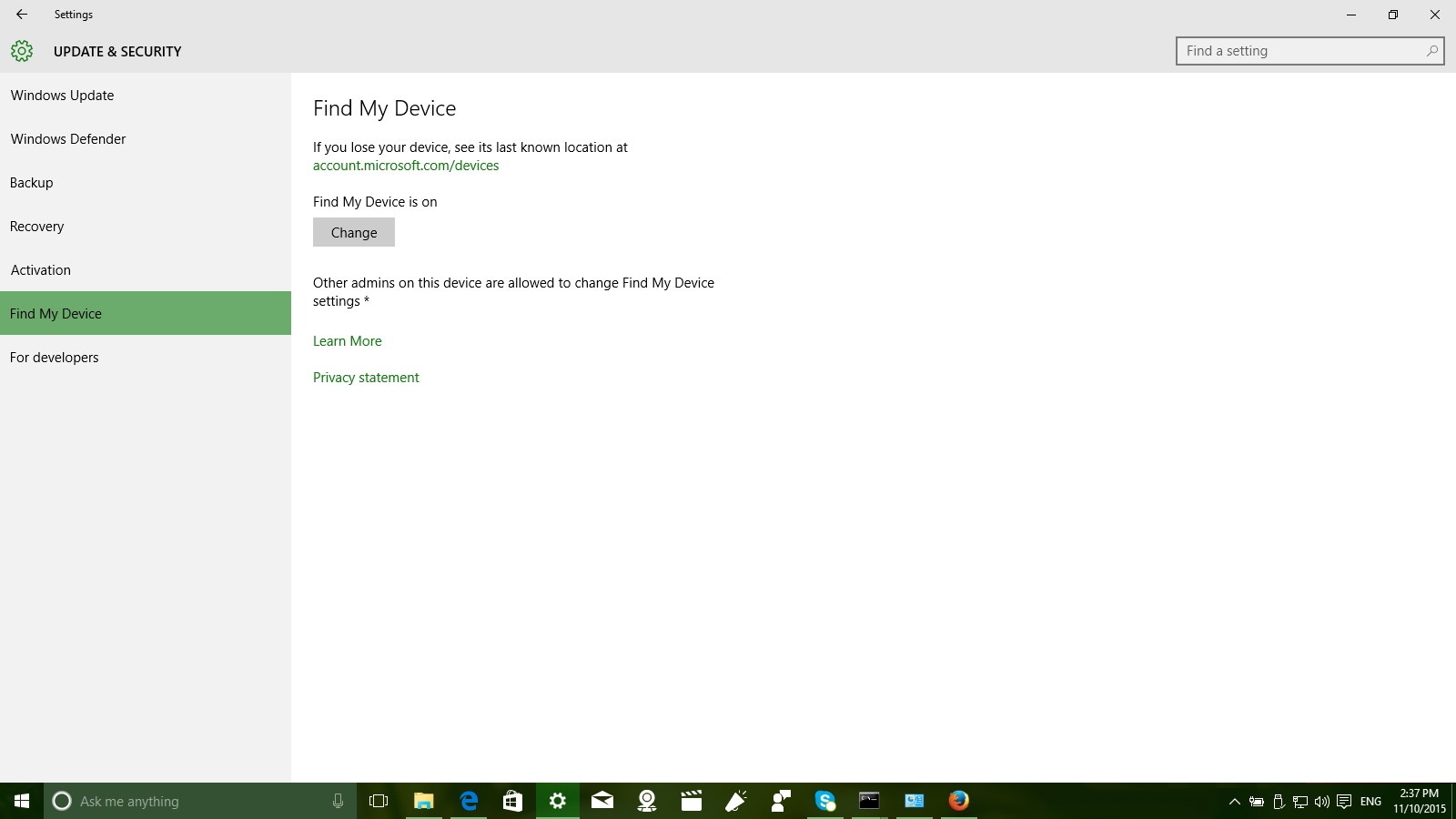Open the Mail app from taskbar
The image size is (1456, 819).
click(x=602, y=801)
